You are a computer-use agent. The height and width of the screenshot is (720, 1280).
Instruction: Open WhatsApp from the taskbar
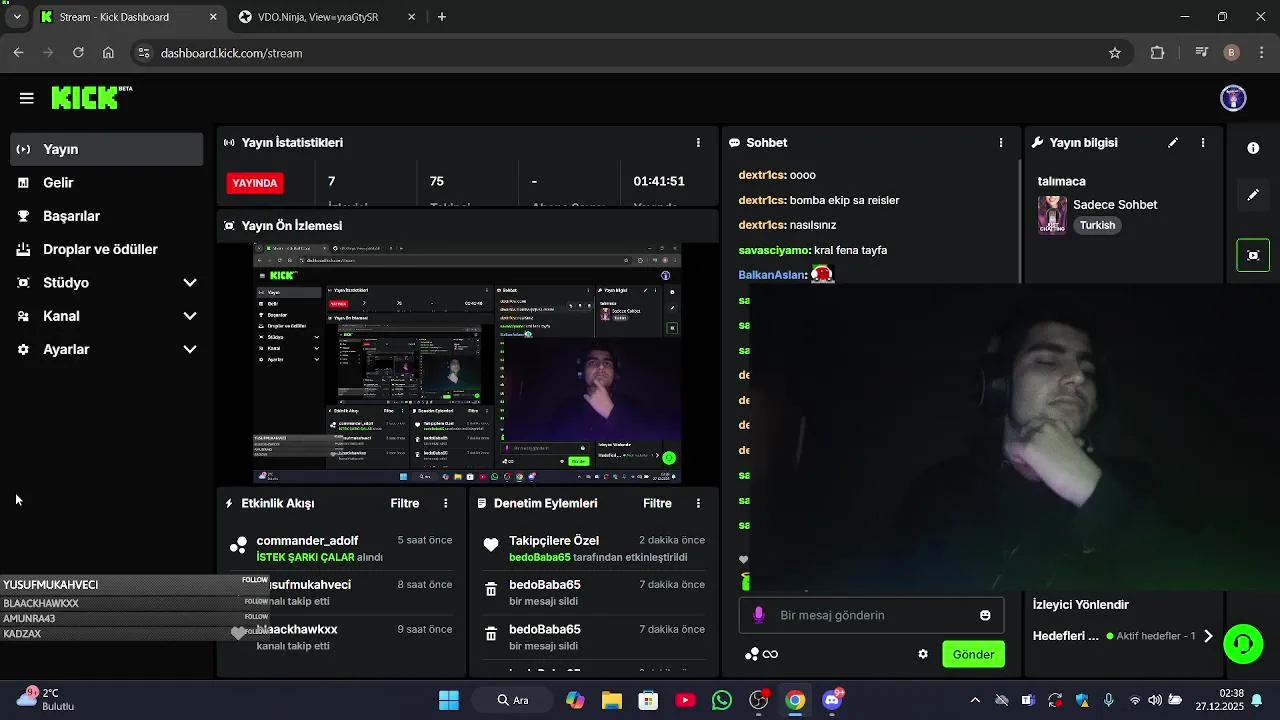click(722, 700)
